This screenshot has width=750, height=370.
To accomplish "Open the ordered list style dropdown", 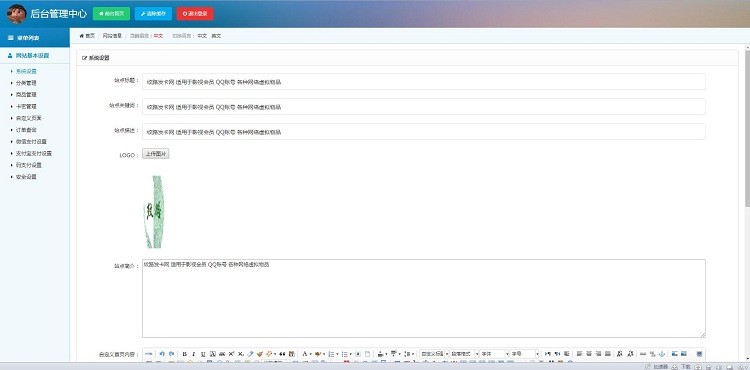I will 337,354.
